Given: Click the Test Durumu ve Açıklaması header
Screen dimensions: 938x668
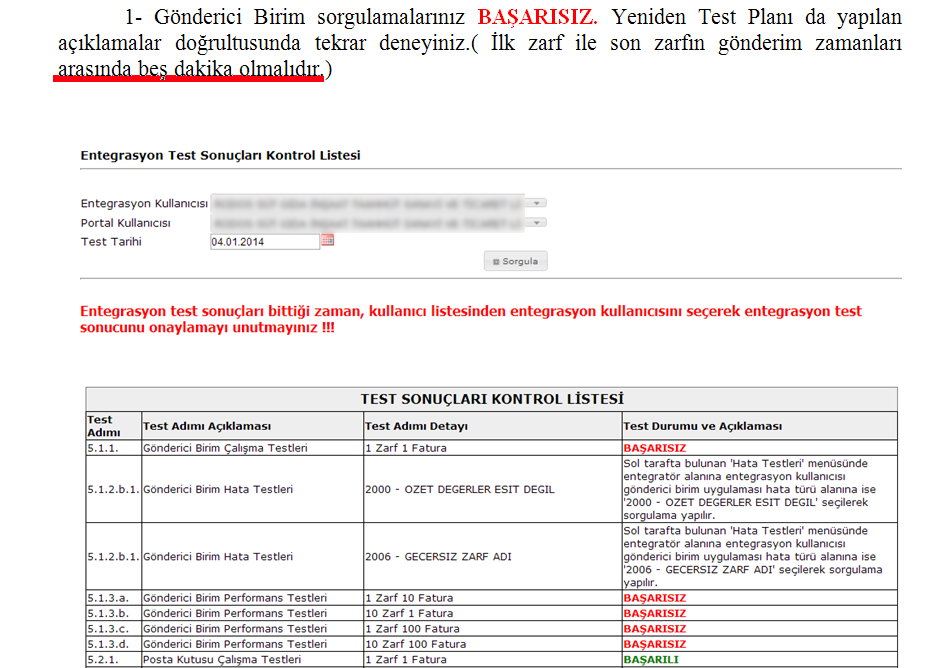Looking at the screenshot, I should point(702,426).
